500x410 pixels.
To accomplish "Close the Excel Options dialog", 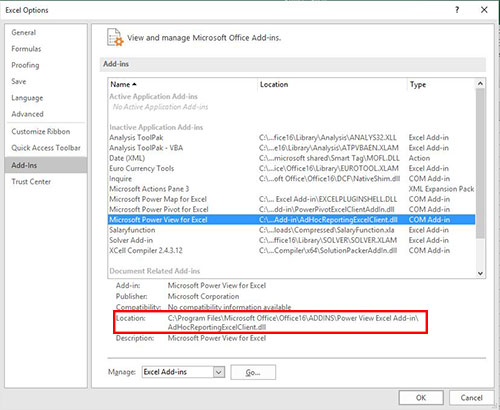I will [x=484, y=10].
